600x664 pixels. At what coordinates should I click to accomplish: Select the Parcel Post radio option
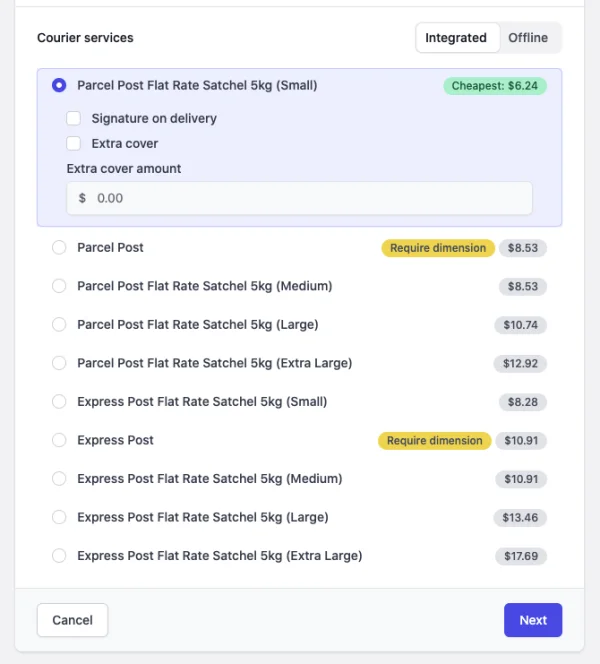coord(59,247)
